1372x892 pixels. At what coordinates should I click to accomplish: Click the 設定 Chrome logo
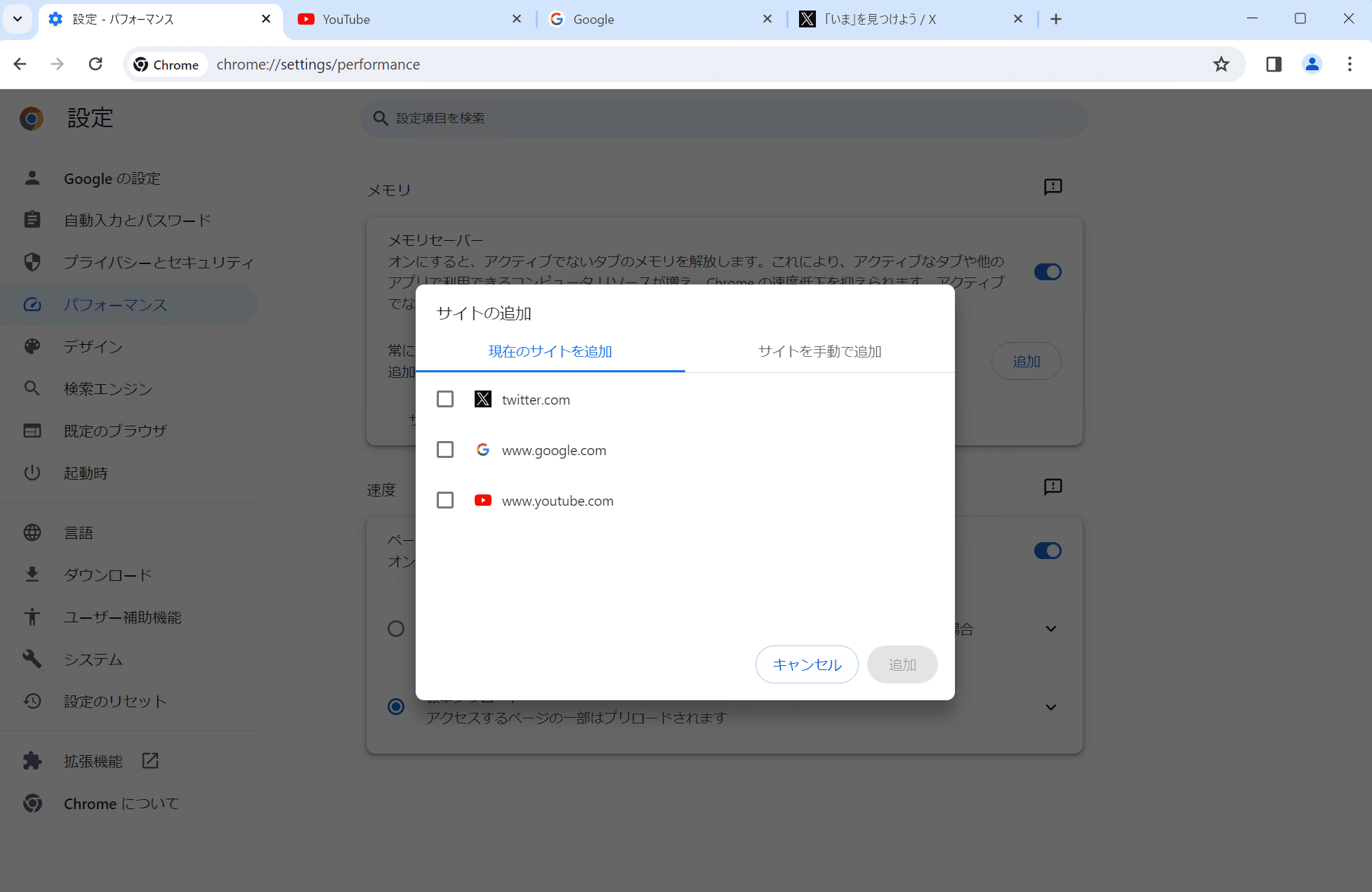(32, 118)
